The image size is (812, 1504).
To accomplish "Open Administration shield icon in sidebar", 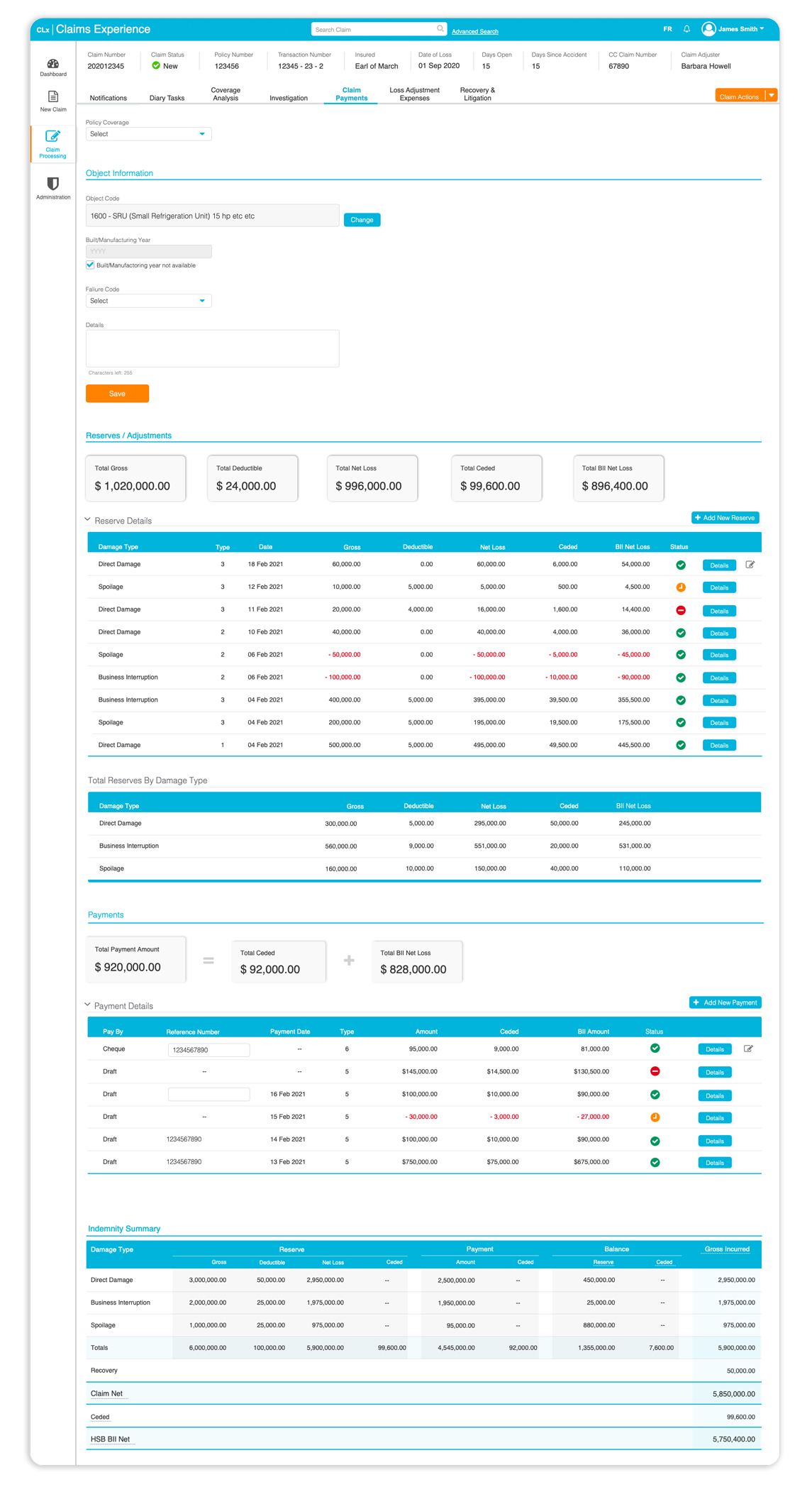I will (53, 184).
